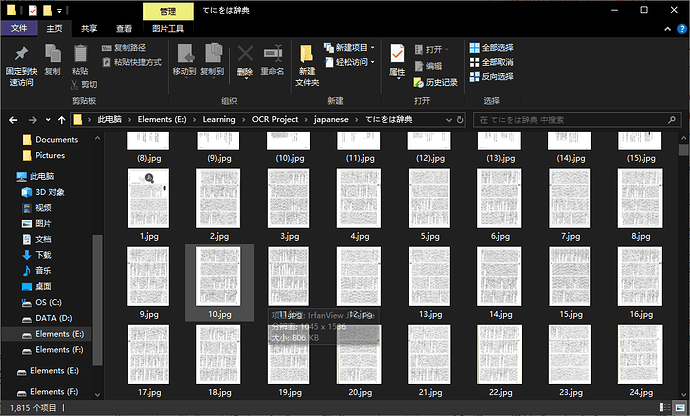Open Properties (属性) from the ribbon
690x416 pixels.
coord(397,55)
